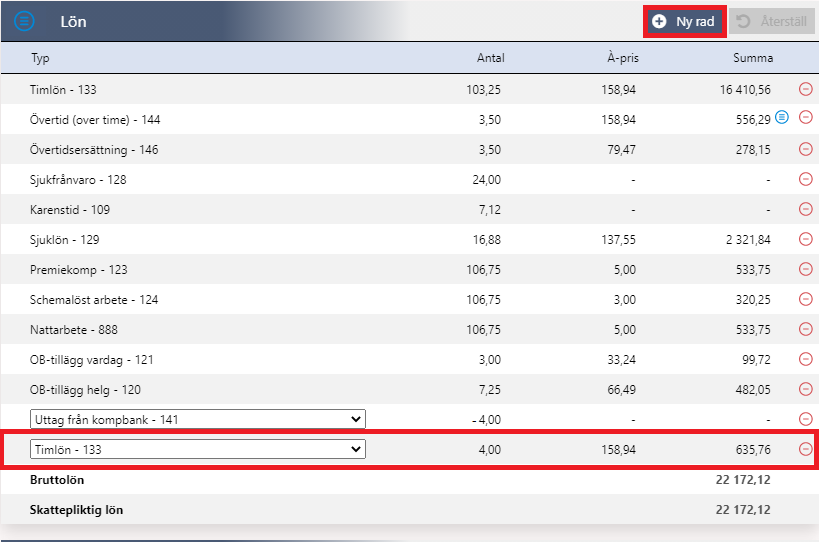Remove the Karenstid - 109 row
Image resolution: width=819 pixels, height=542 pixels.
pos(806,209)
